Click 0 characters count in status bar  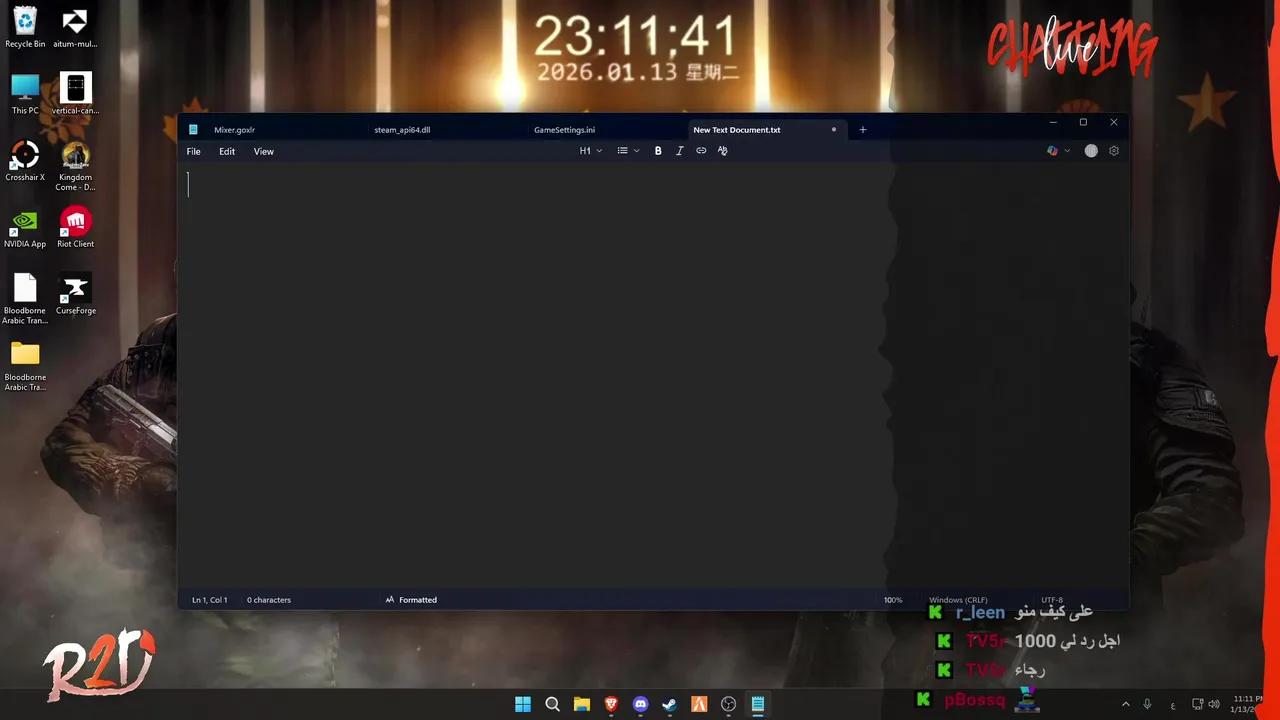pos(269,600)
